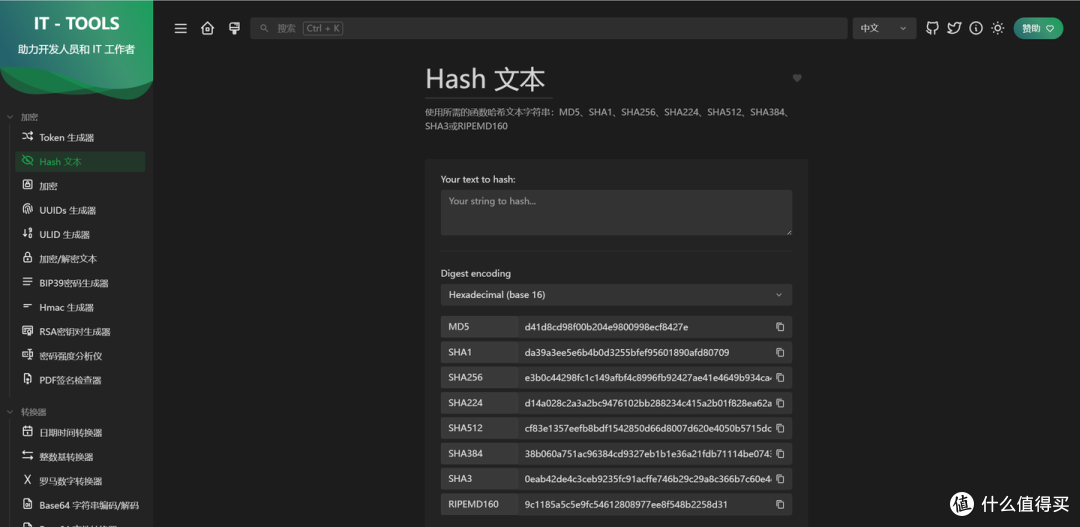The image size is (1080, 527).
Task: Select Hash 文本 sidebar item
Action: coord(80,162)
